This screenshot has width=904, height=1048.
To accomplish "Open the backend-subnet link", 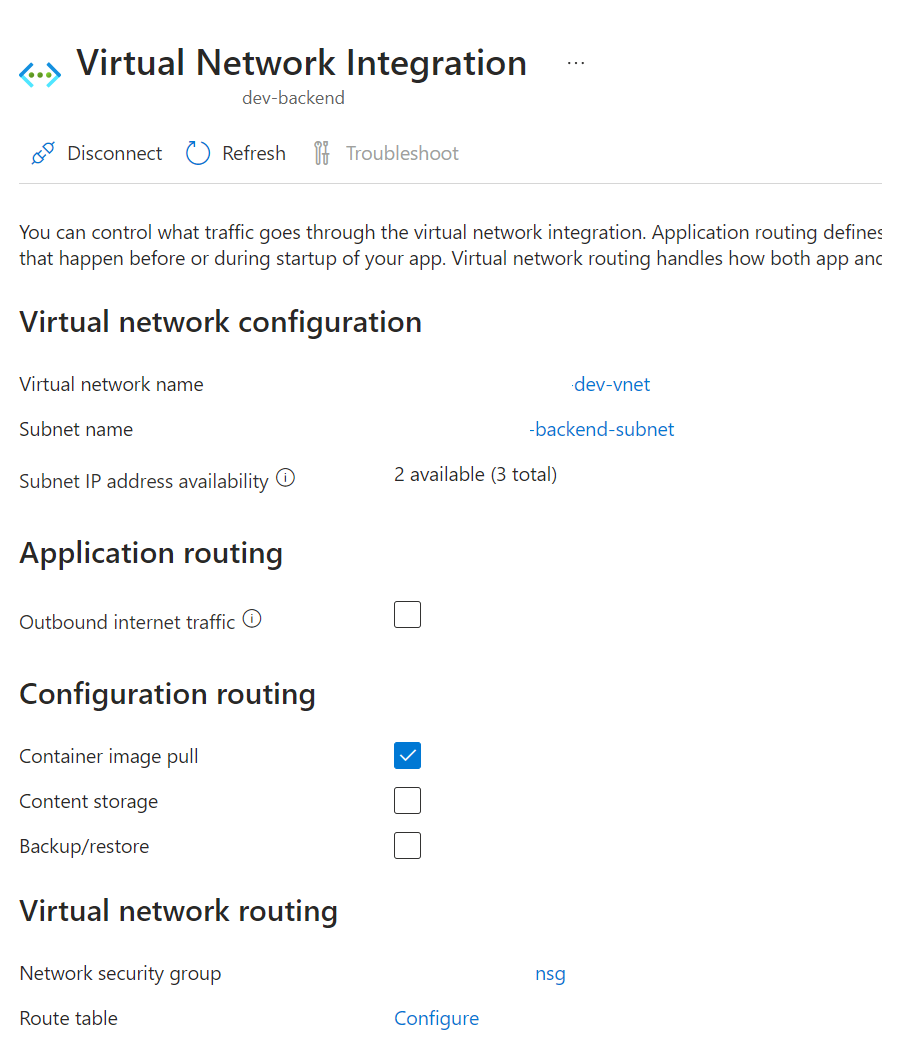I will click(x=602, y=429).
